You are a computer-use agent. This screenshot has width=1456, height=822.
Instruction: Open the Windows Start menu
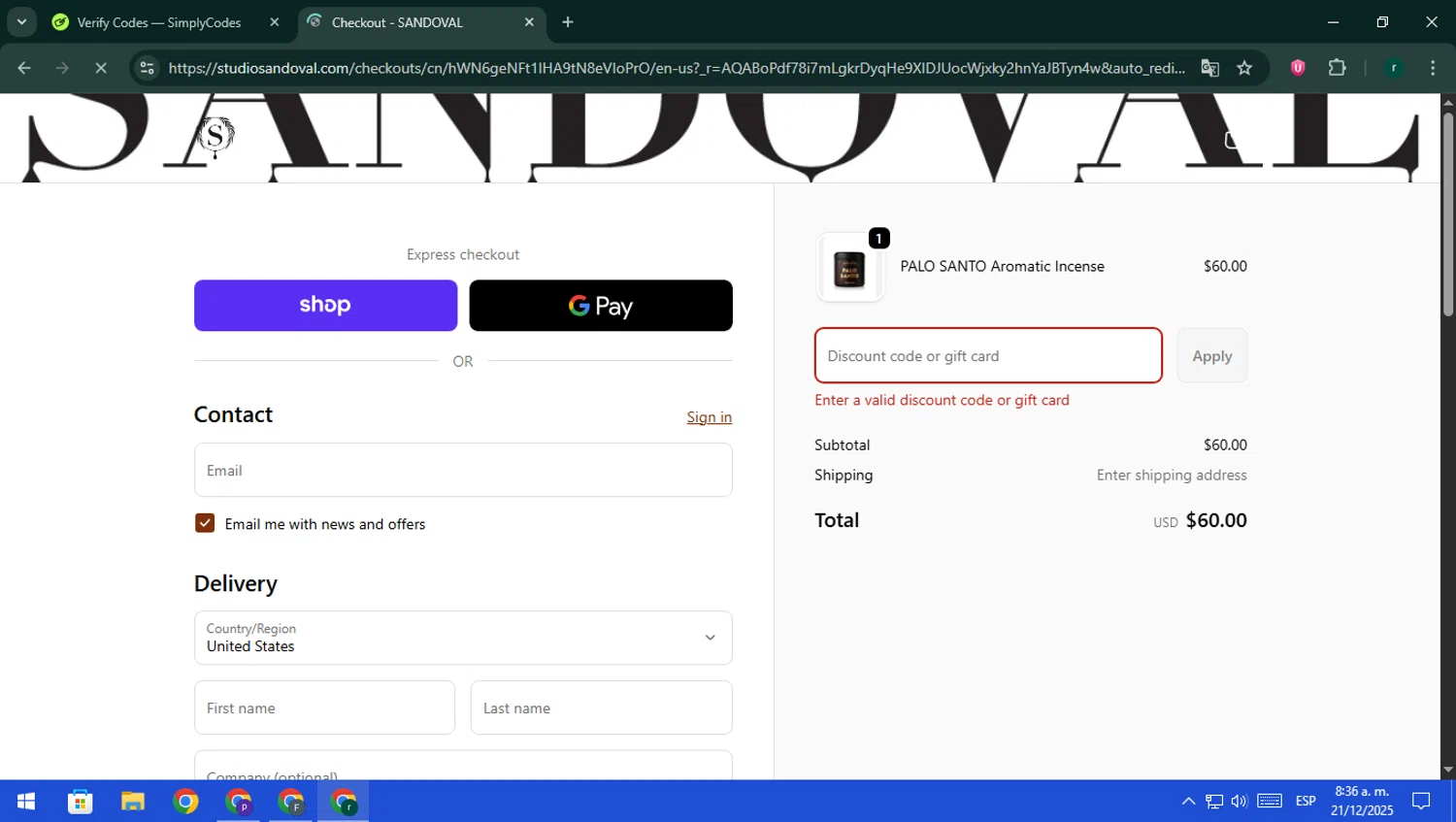point(26,802)
